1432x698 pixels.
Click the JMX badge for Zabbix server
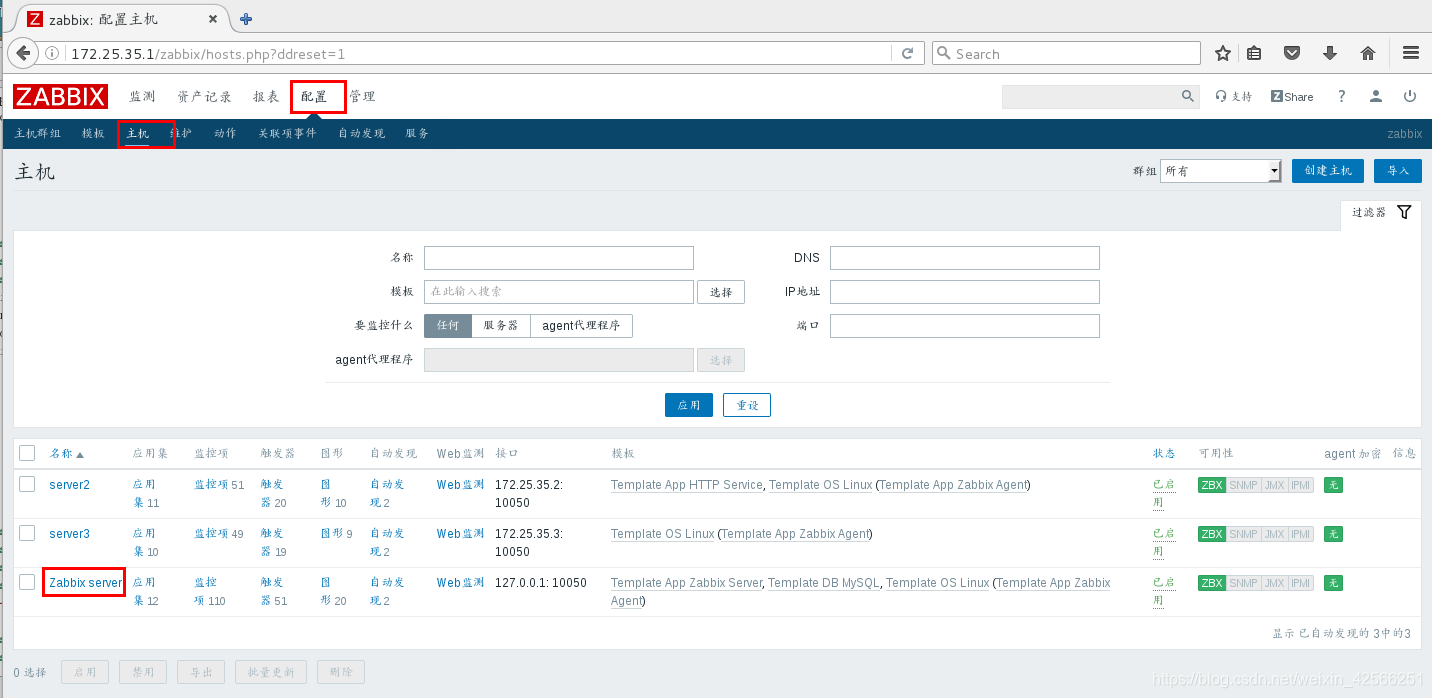click(x=1274, y=583)
